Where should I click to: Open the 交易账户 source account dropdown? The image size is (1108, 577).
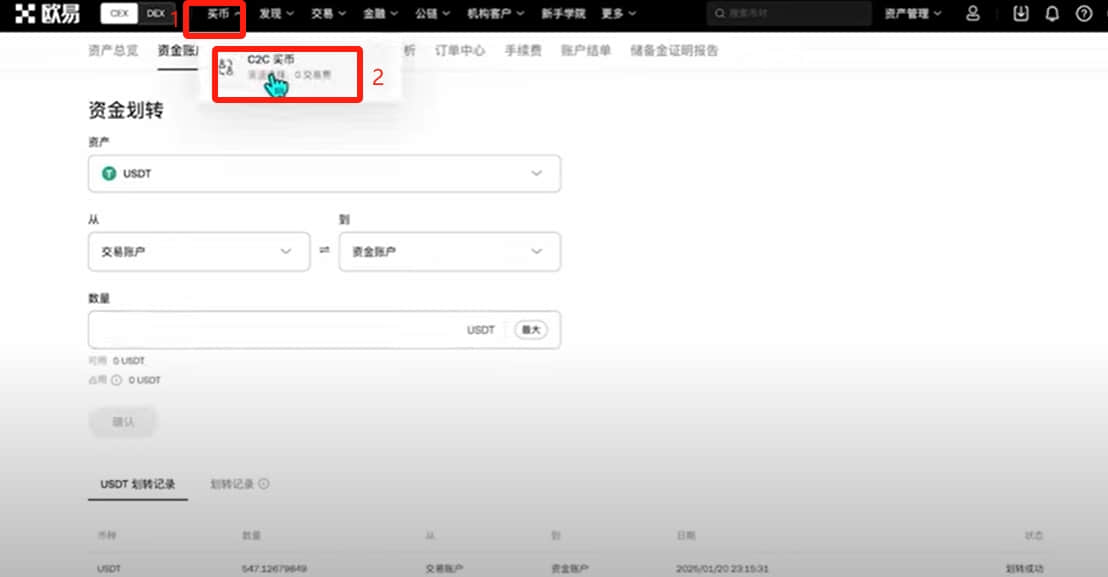pyautogui.click(x=199, y=251)
